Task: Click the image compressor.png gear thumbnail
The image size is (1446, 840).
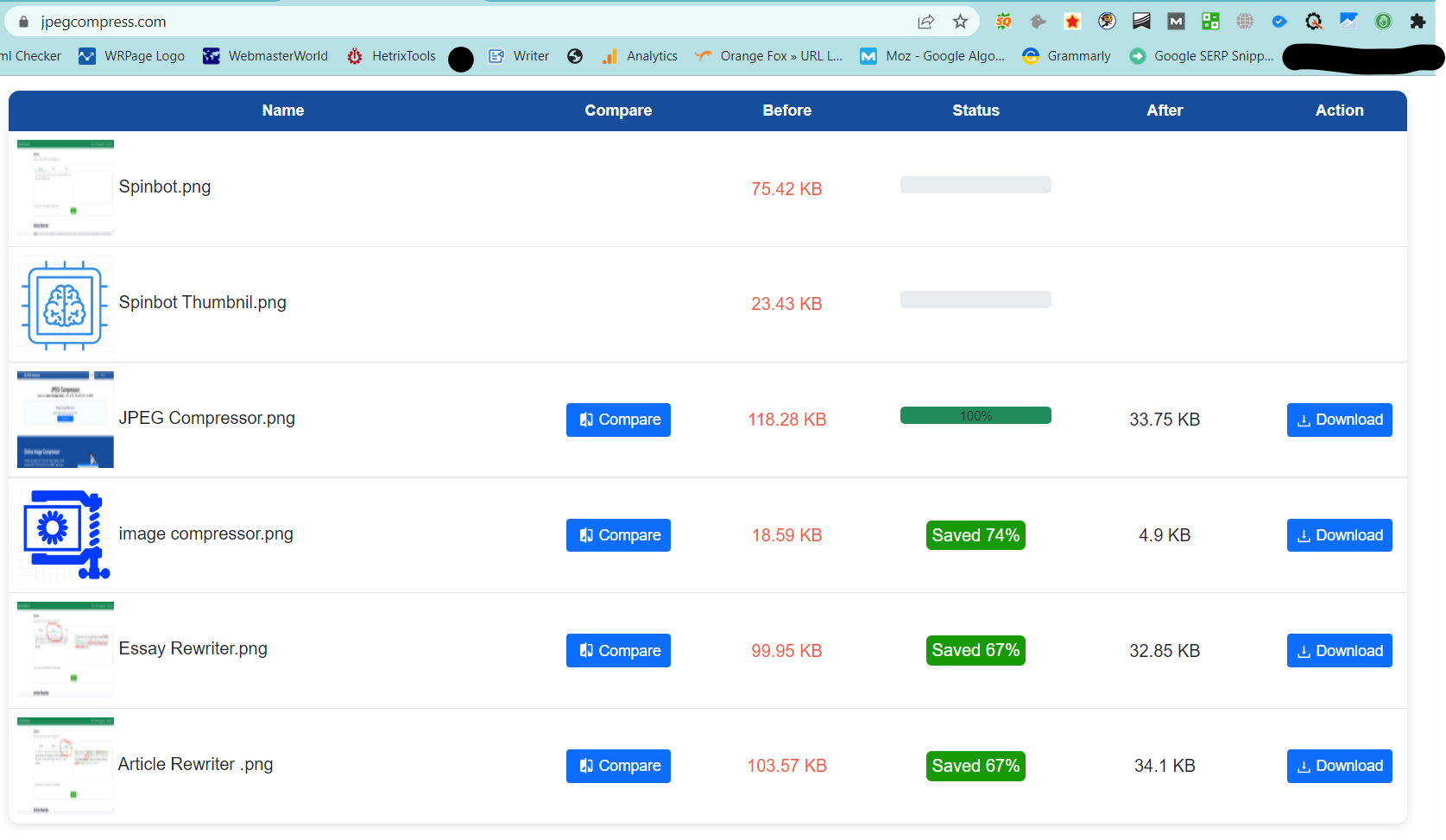Action: pyautogui.click(x=66, y=535)
